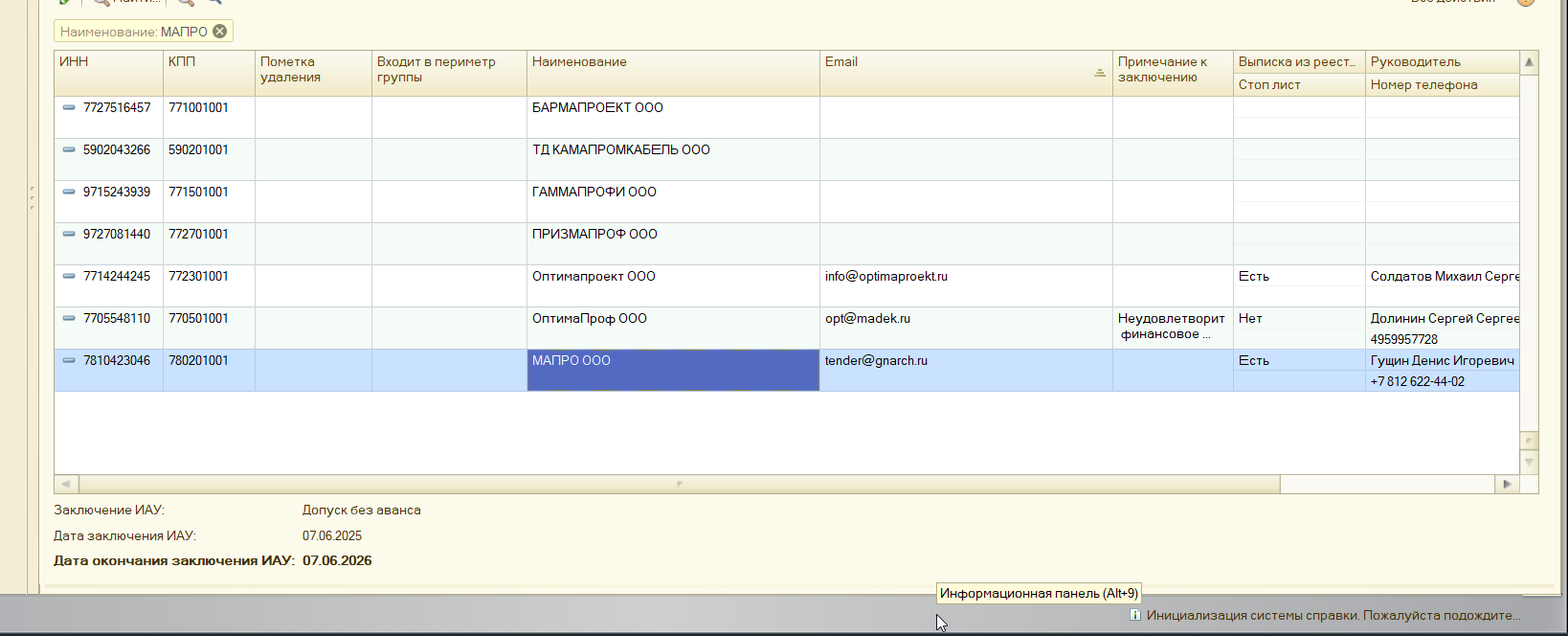The width and height of the screenshot is (1568, 636).
Task: Click the manager cell Солдатов Михаил
Action: click(x=1445, y=276)
